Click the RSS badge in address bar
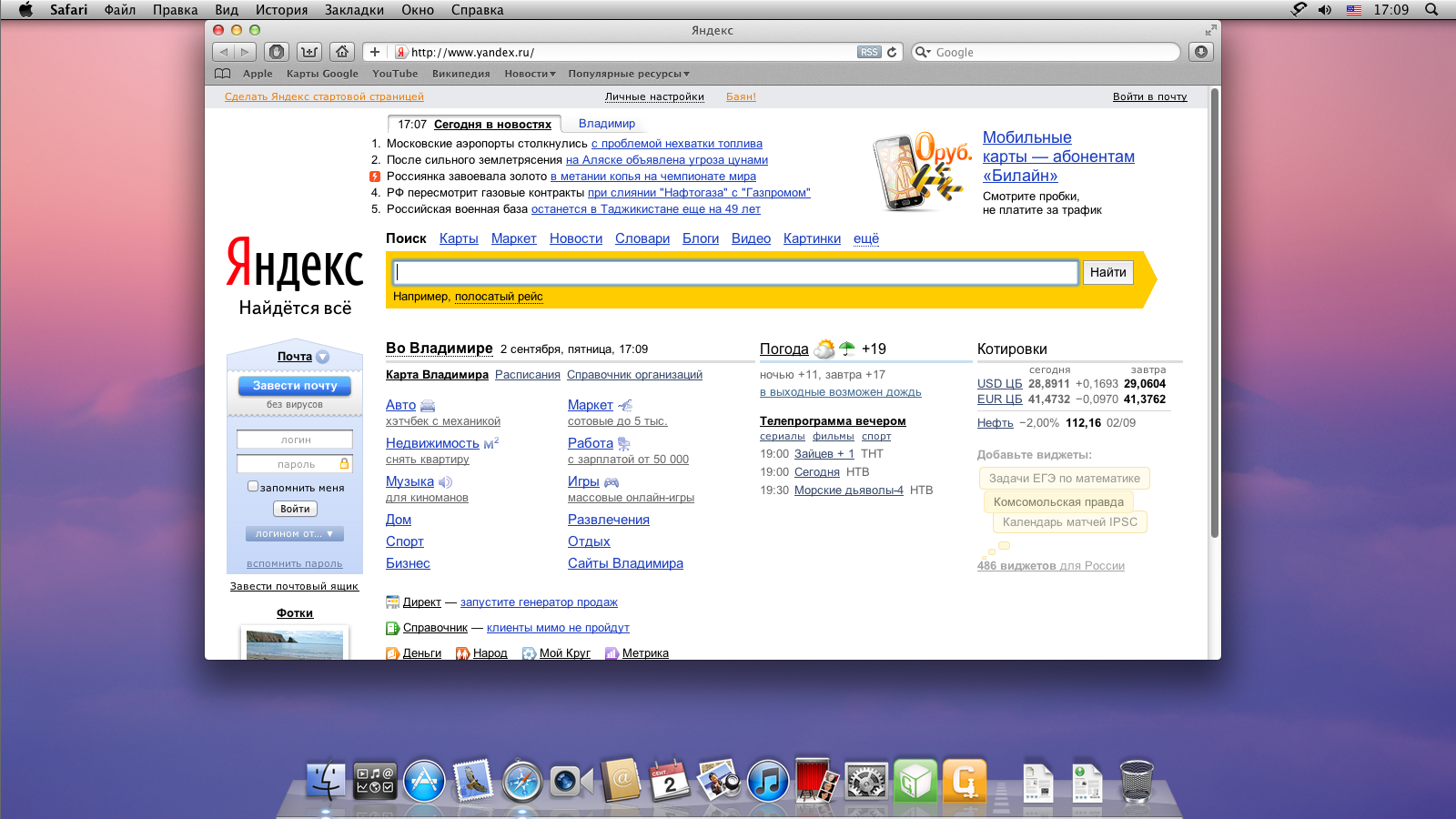 (869, 52)
